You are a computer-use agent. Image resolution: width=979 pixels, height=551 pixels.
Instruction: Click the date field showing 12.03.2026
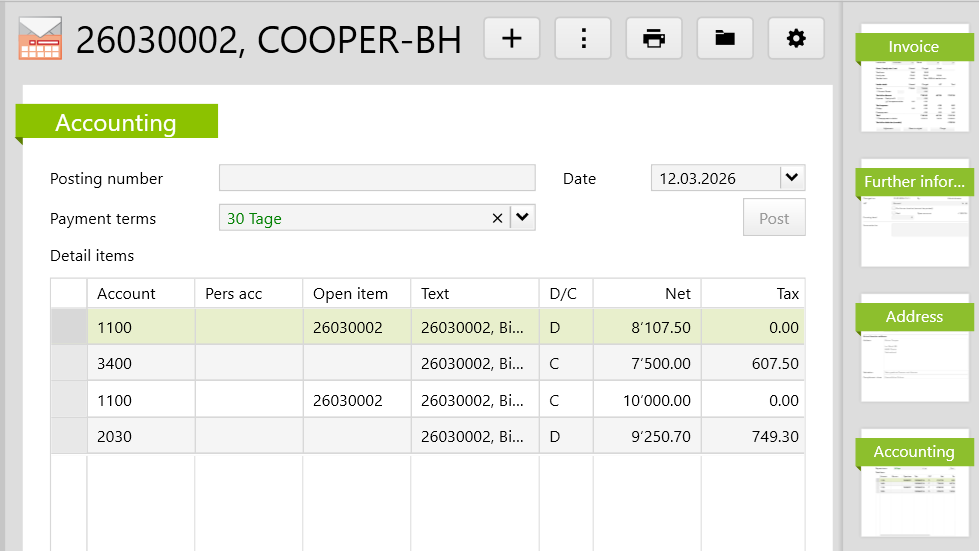(714, 178)
